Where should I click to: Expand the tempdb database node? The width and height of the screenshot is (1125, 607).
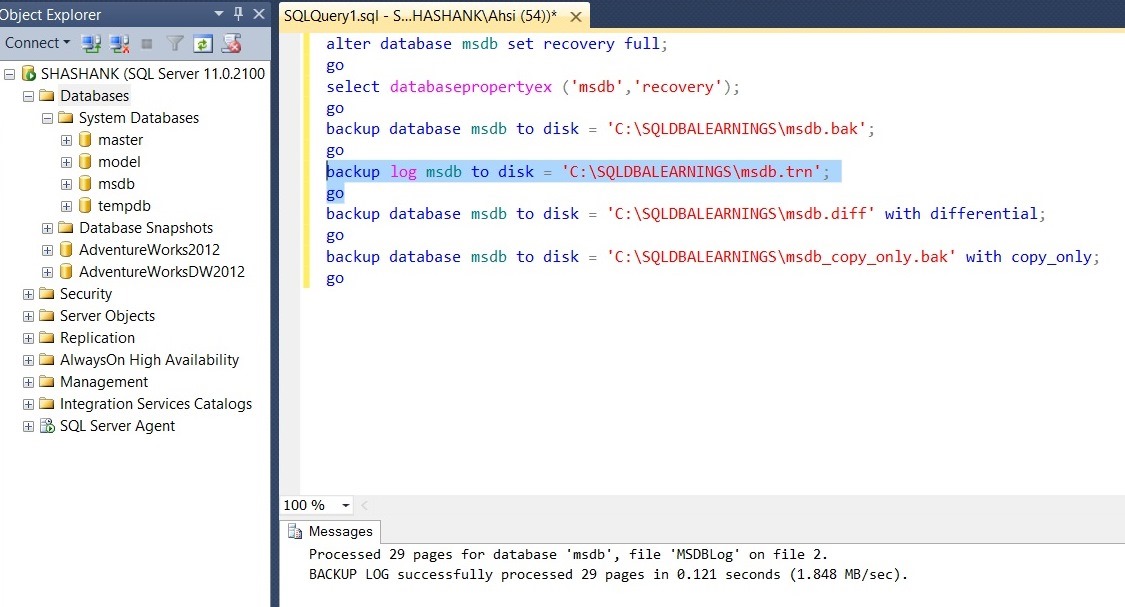tap(66, 207)
